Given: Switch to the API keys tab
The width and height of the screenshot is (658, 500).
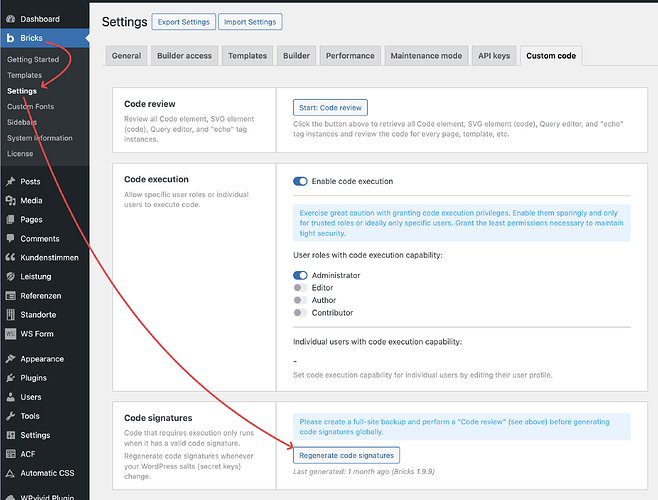Looking at the screenshot, I should click(x=494, y=56).
